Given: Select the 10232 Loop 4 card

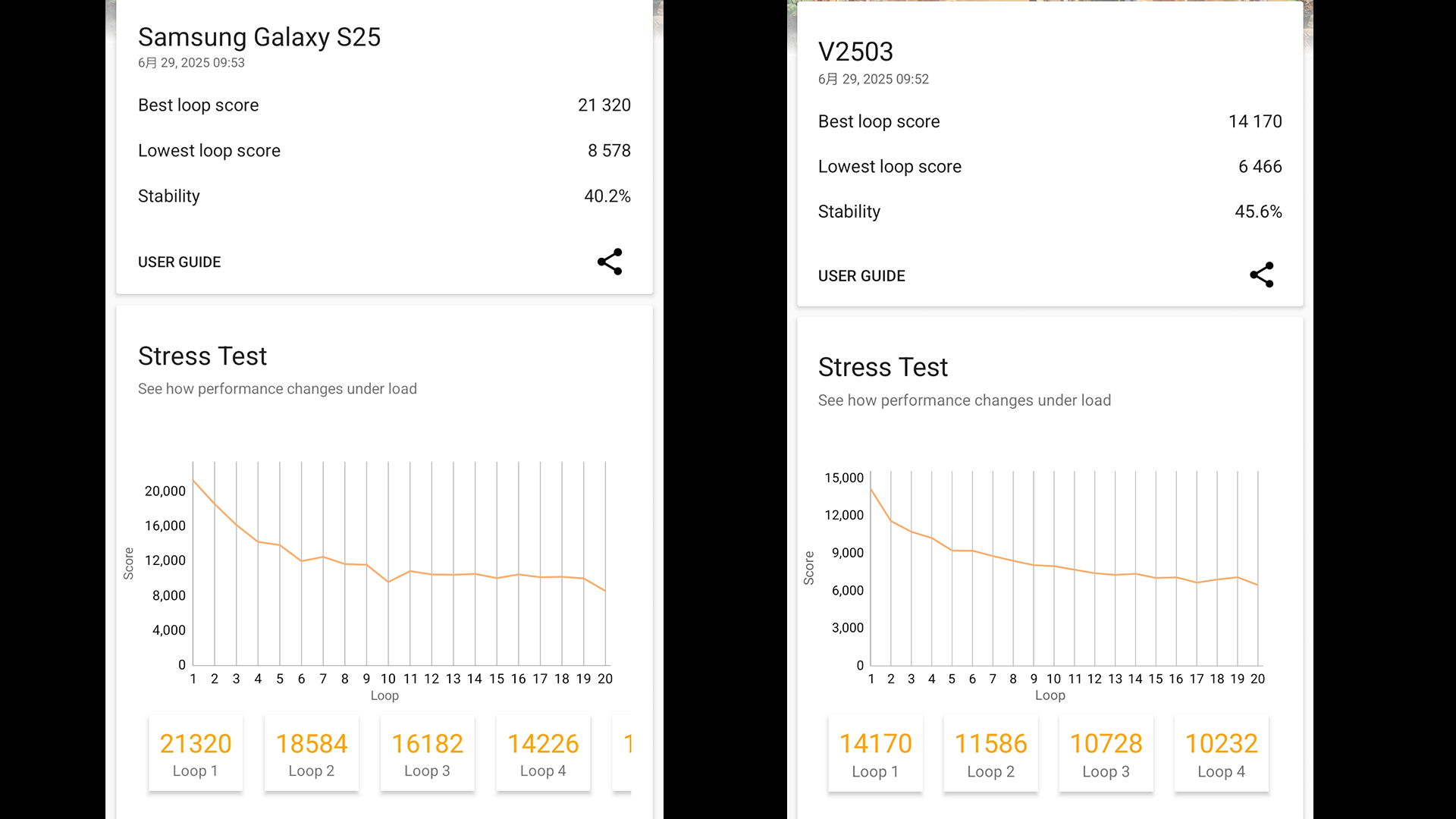Looking at the screenshot, I should [1221, 754].
